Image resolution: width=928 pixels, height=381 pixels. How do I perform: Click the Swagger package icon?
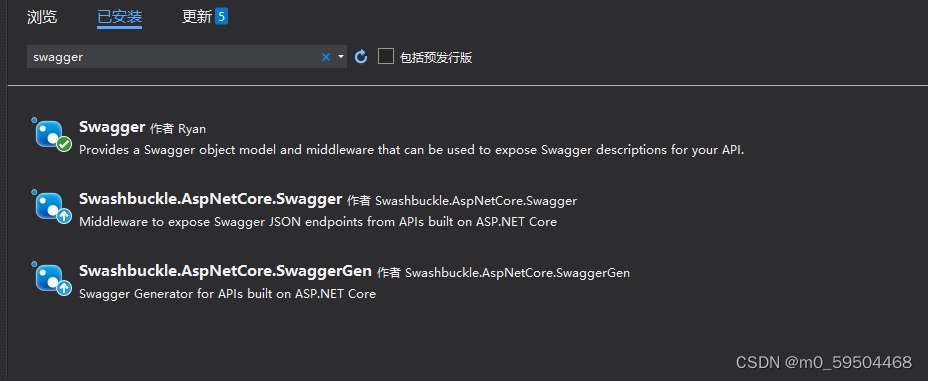coord(49,134)
